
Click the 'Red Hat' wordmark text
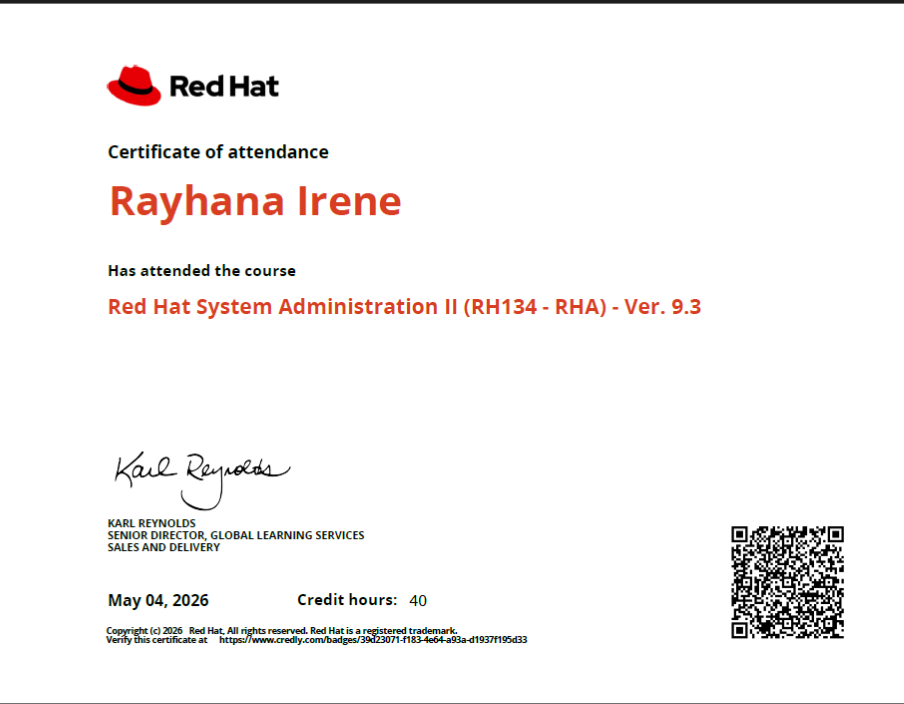click(224, 86)
